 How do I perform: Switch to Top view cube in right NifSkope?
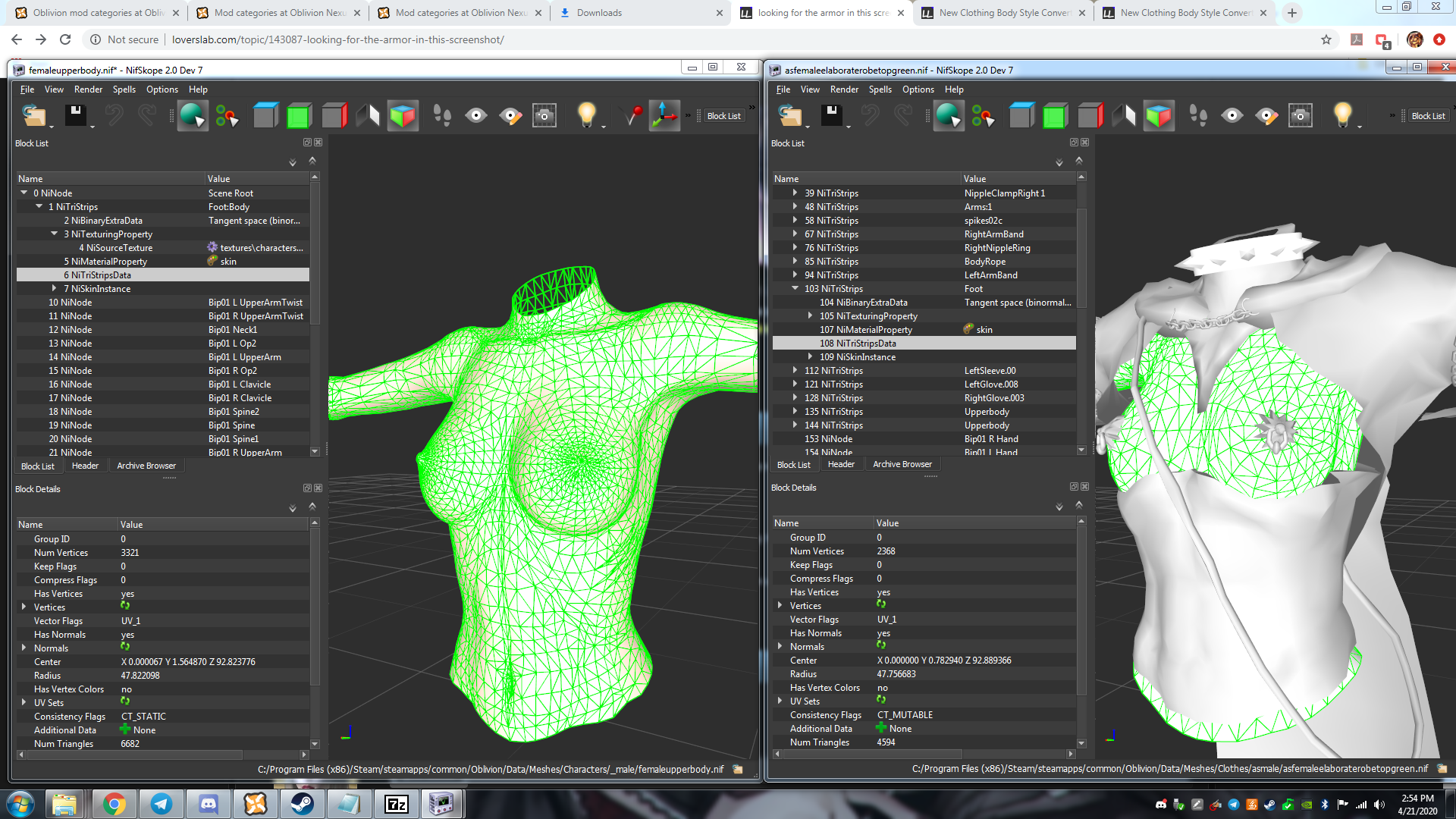pyautogui.click(x=1021, y=116)
